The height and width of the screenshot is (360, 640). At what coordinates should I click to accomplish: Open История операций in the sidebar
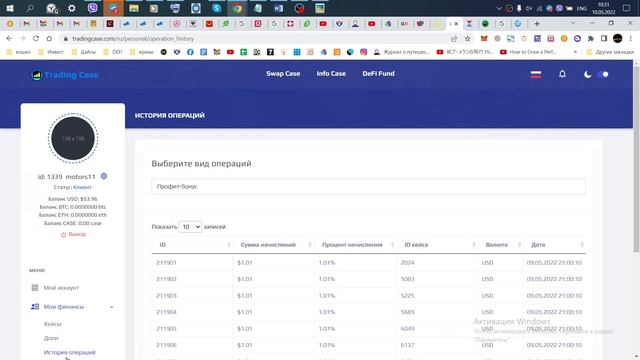pos(70,352)
